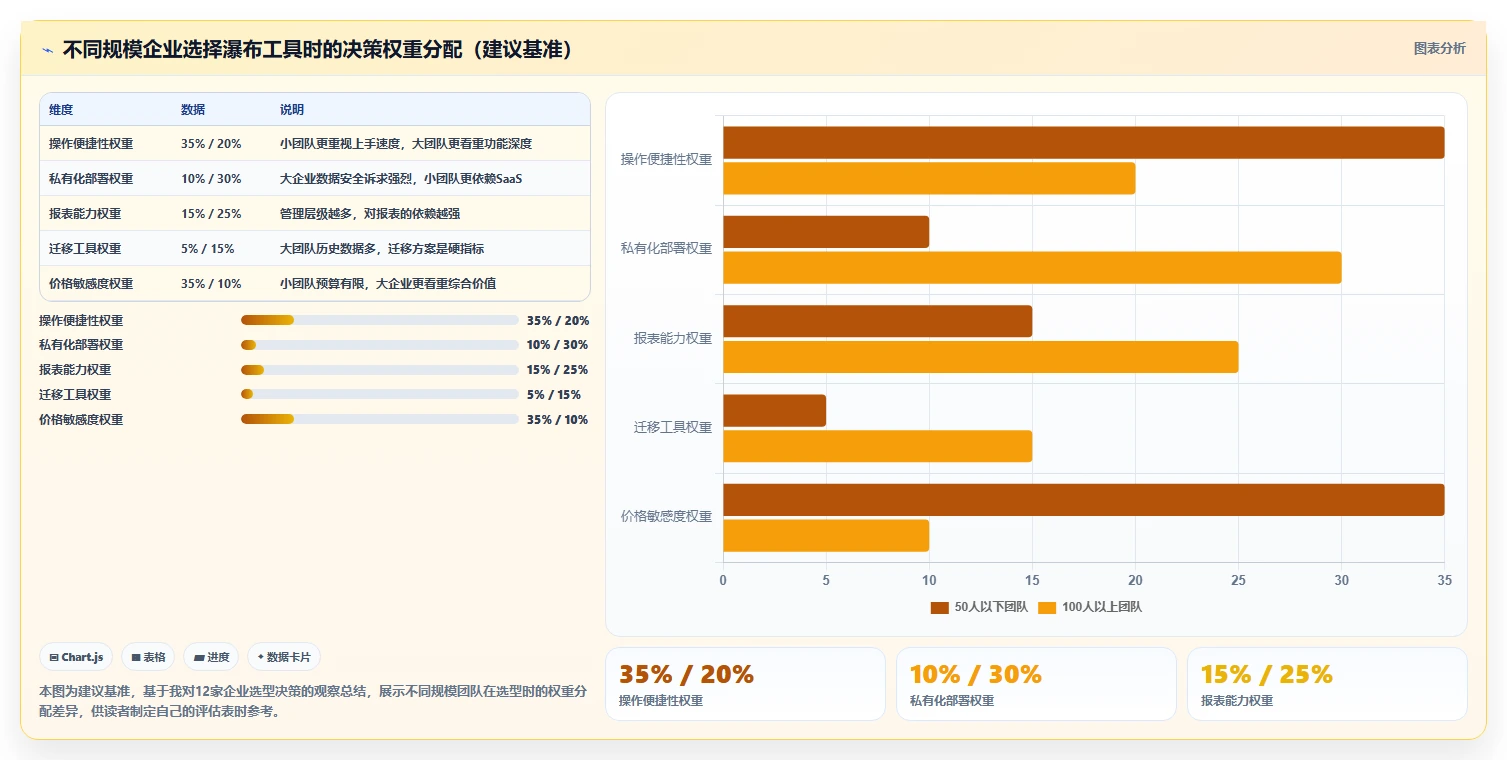This screenshot has width=1507, height=760.
Task: Click the chart y-axis label 迁移工具权重
Action: click(673, 427)
